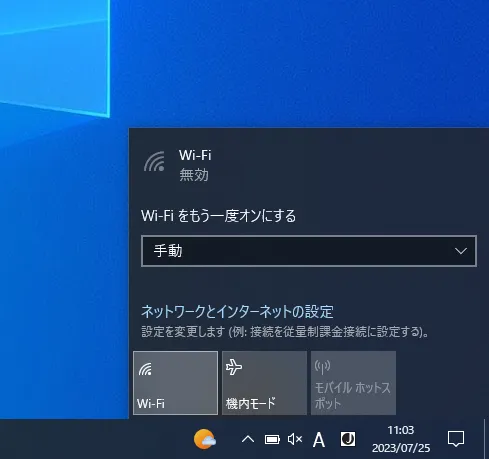This screenshot has height=459, width=489.
Task: Click the clock showing 11:03
Action: pos(401,430)
